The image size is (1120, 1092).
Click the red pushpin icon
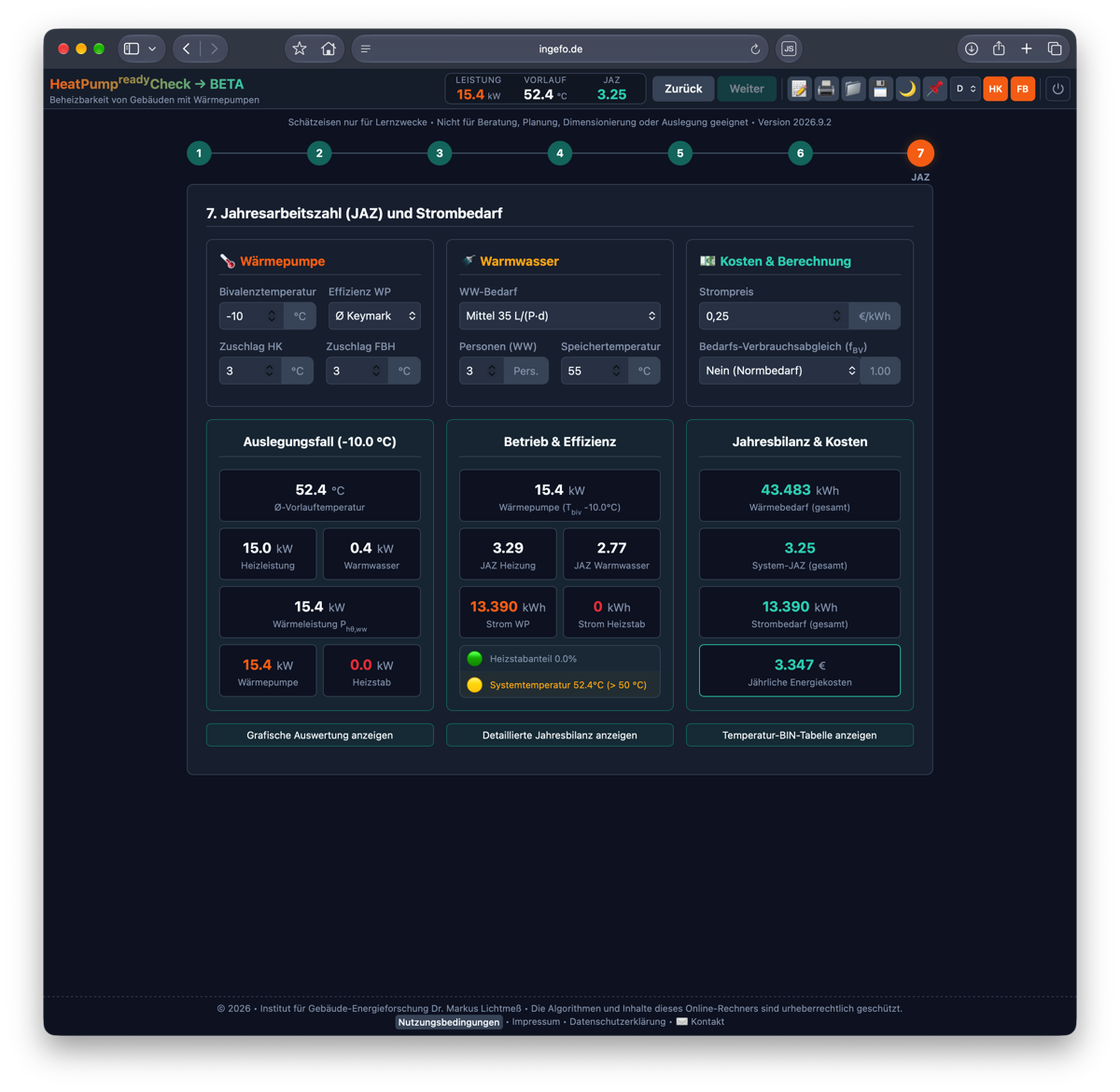tap(934, 89)
